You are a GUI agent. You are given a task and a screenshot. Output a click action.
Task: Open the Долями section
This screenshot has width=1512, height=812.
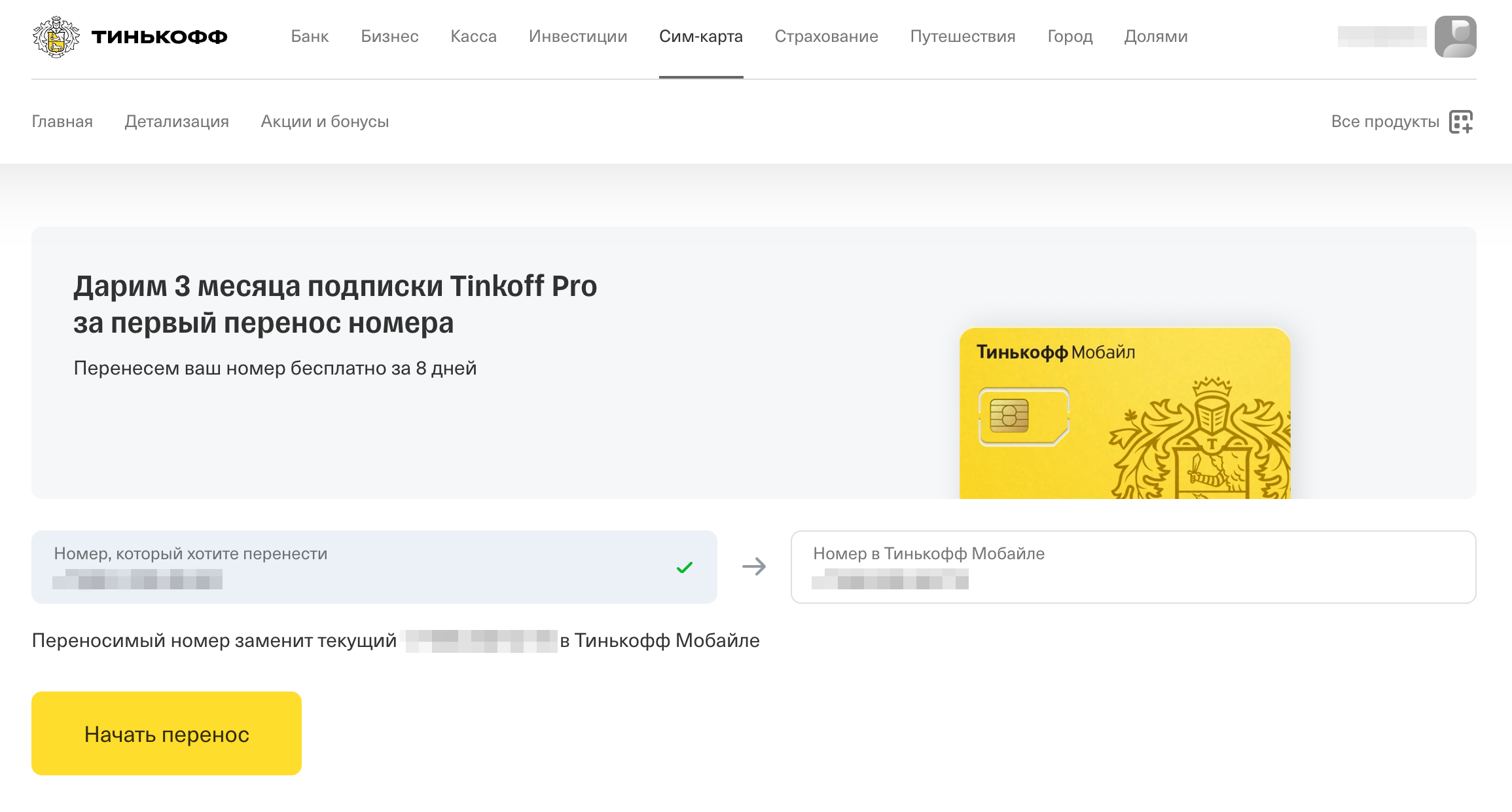click(1156, 37)
